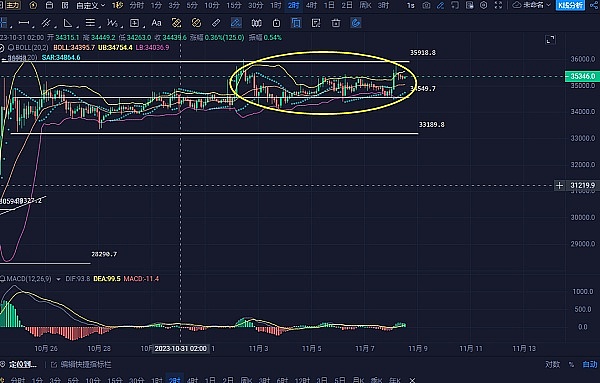Click the 33189.8 support line label
This screenshot has width=600, height=383.
432,124
